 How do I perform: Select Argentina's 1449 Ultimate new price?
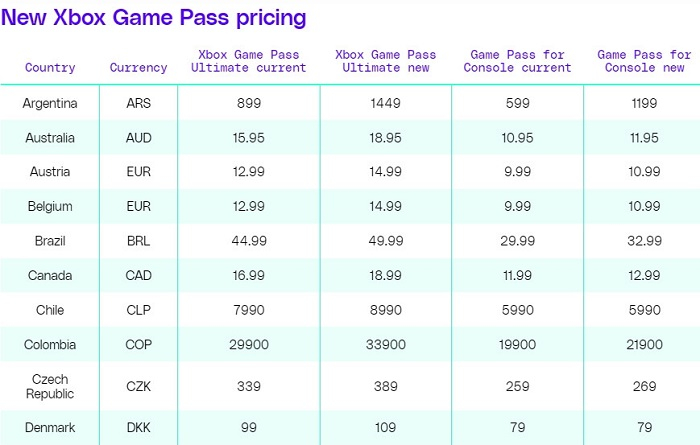[x=386, y=103]
